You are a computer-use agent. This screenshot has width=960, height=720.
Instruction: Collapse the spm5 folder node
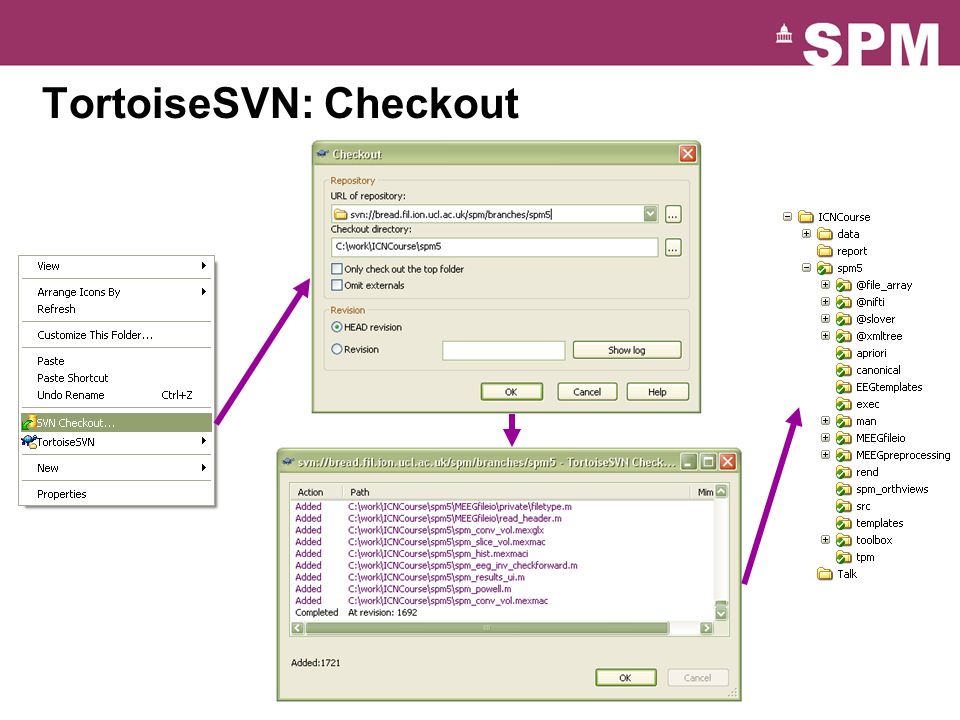point(806,268)
